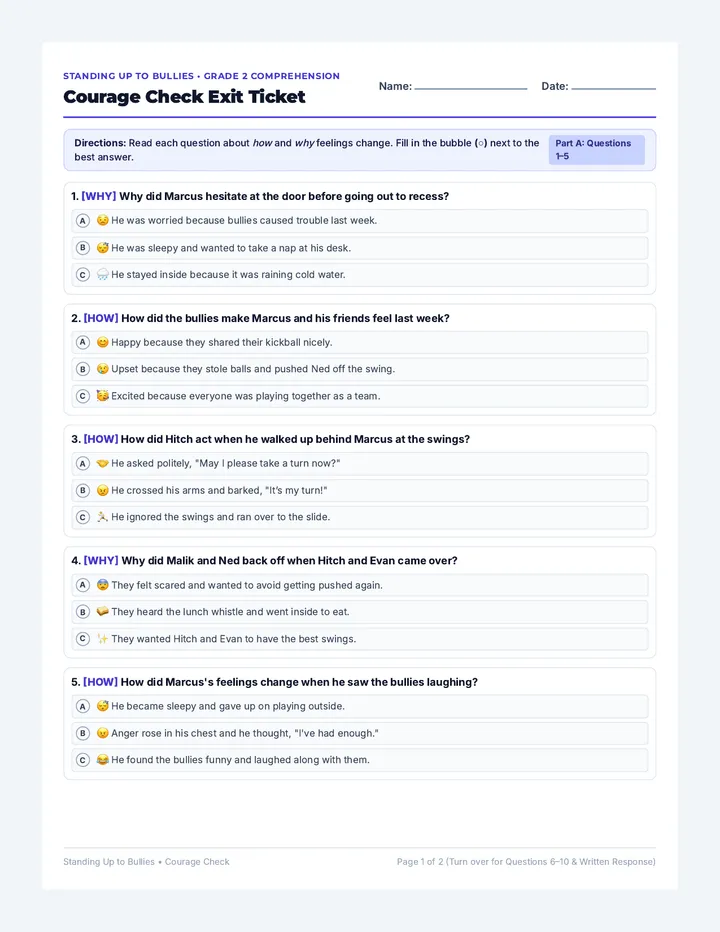
Task: Click the [HOW] tag on question 5
Action: point(100,682)
